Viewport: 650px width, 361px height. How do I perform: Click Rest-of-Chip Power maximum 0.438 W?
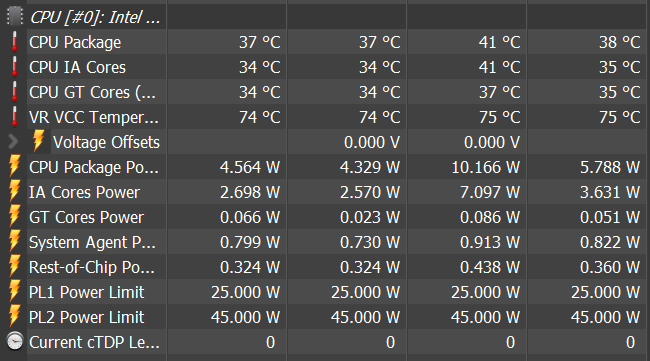tap(490, 267)
